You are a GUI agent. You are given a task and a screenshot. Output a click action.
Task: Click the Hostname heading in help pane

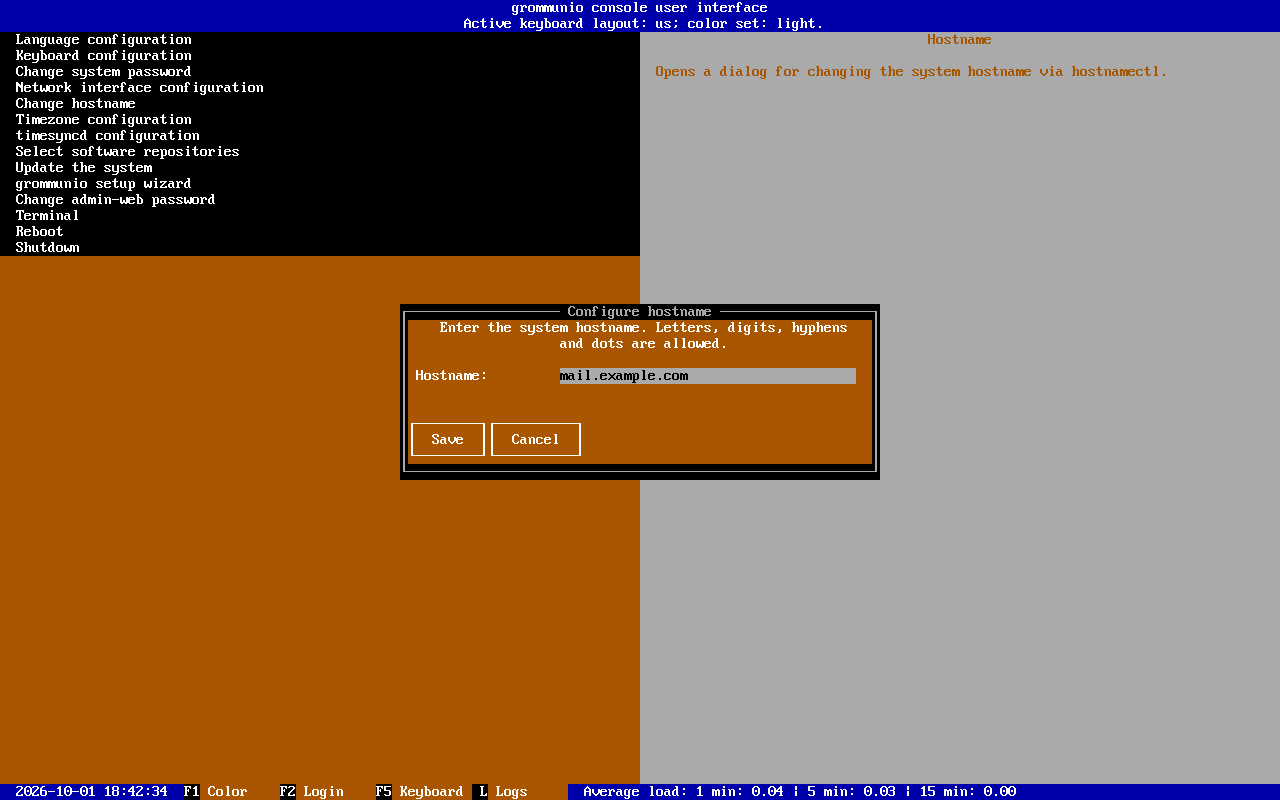coord(959,40)
